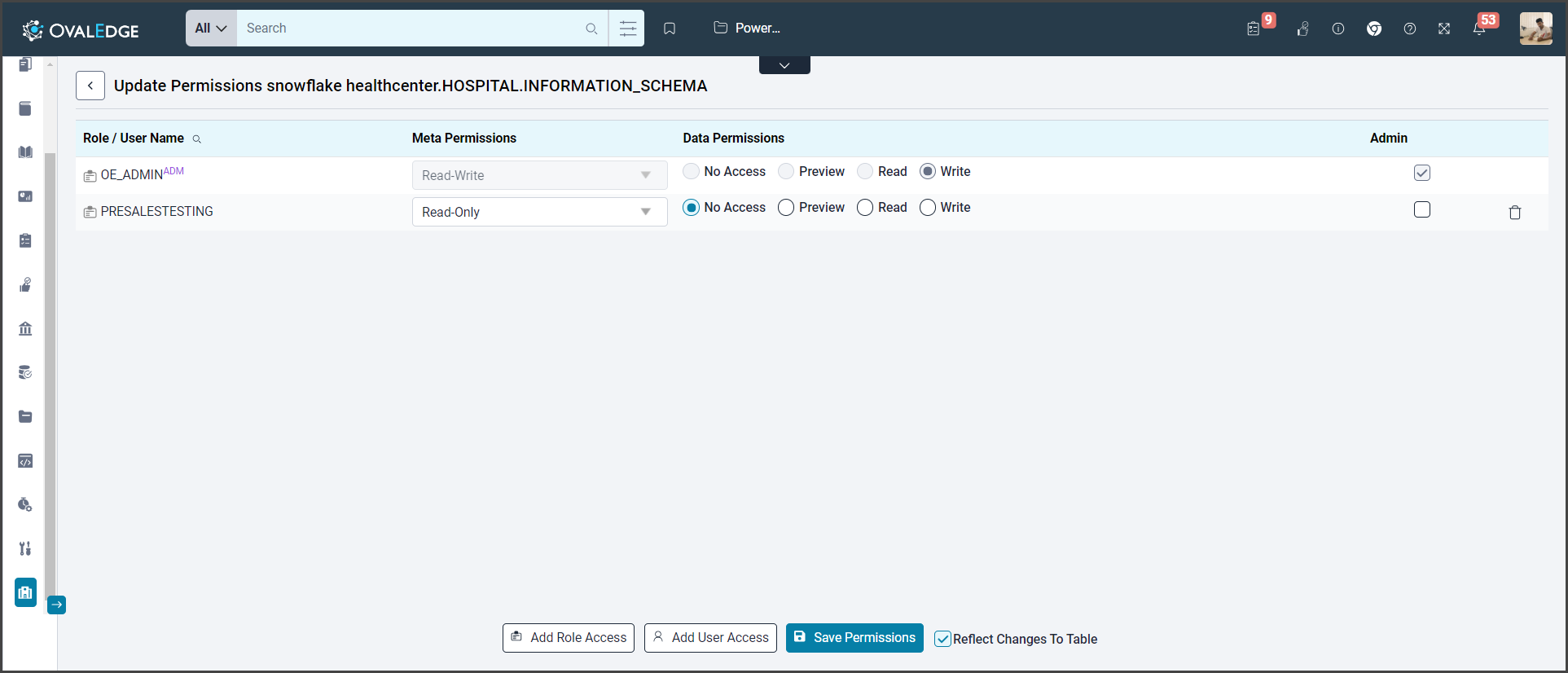The height and width of the screenshot is (673, 1568).
Task: Open Meta Permissions dropdown for PRESALESTESTING
Action: pos(539,212)
